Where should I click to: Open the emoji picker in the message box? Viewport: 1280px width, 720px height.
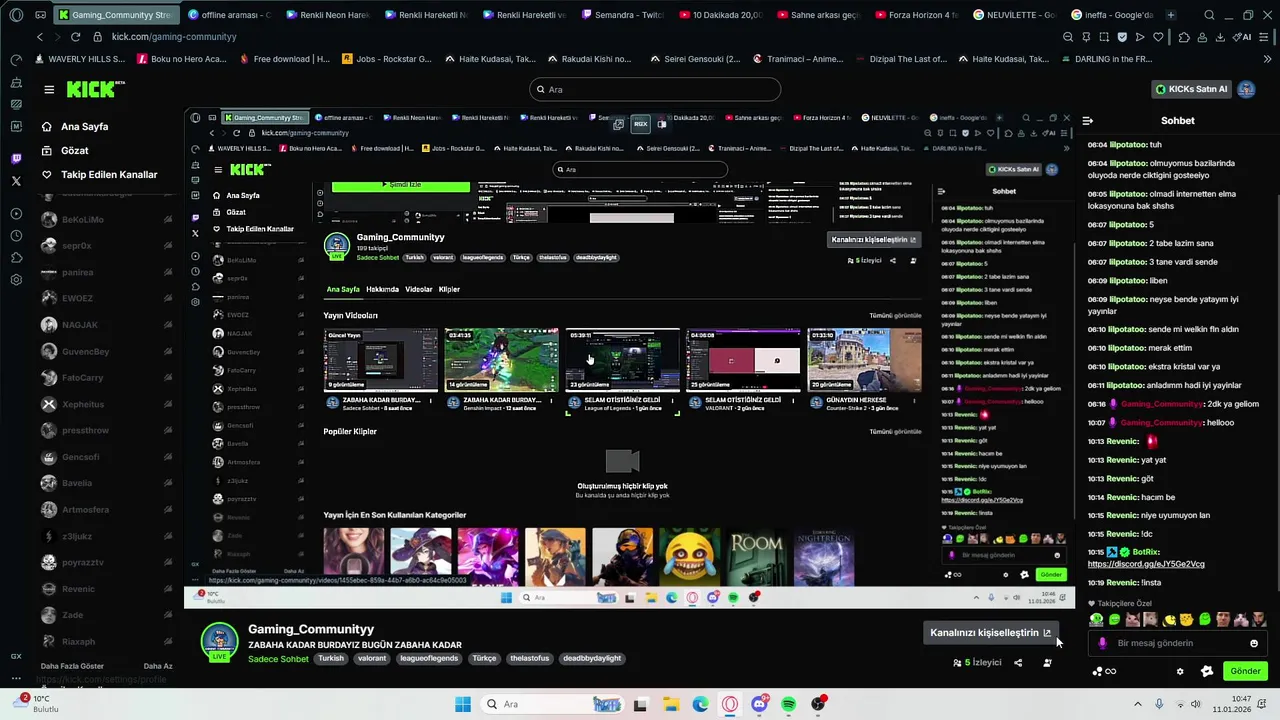[x=1254, y=643]
